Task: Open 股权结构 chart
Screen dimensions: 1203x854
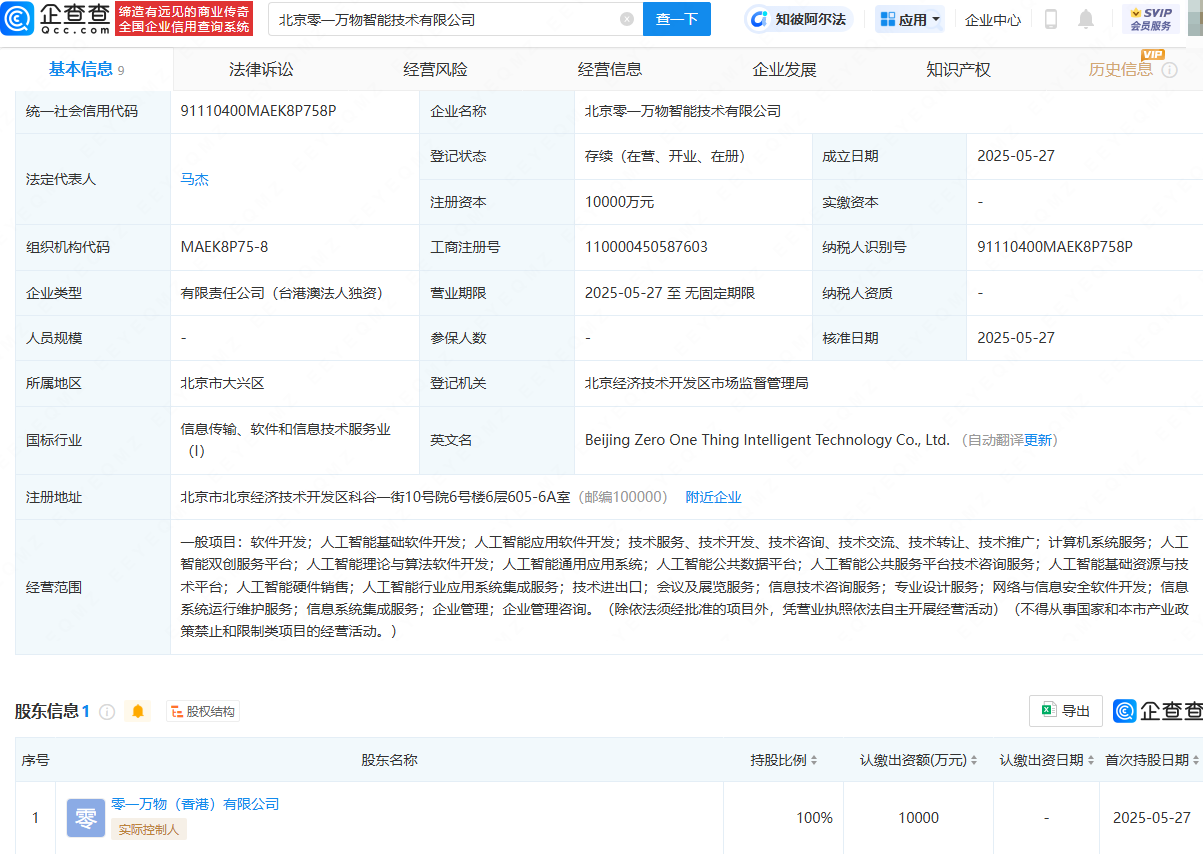Action: [203, 711]
